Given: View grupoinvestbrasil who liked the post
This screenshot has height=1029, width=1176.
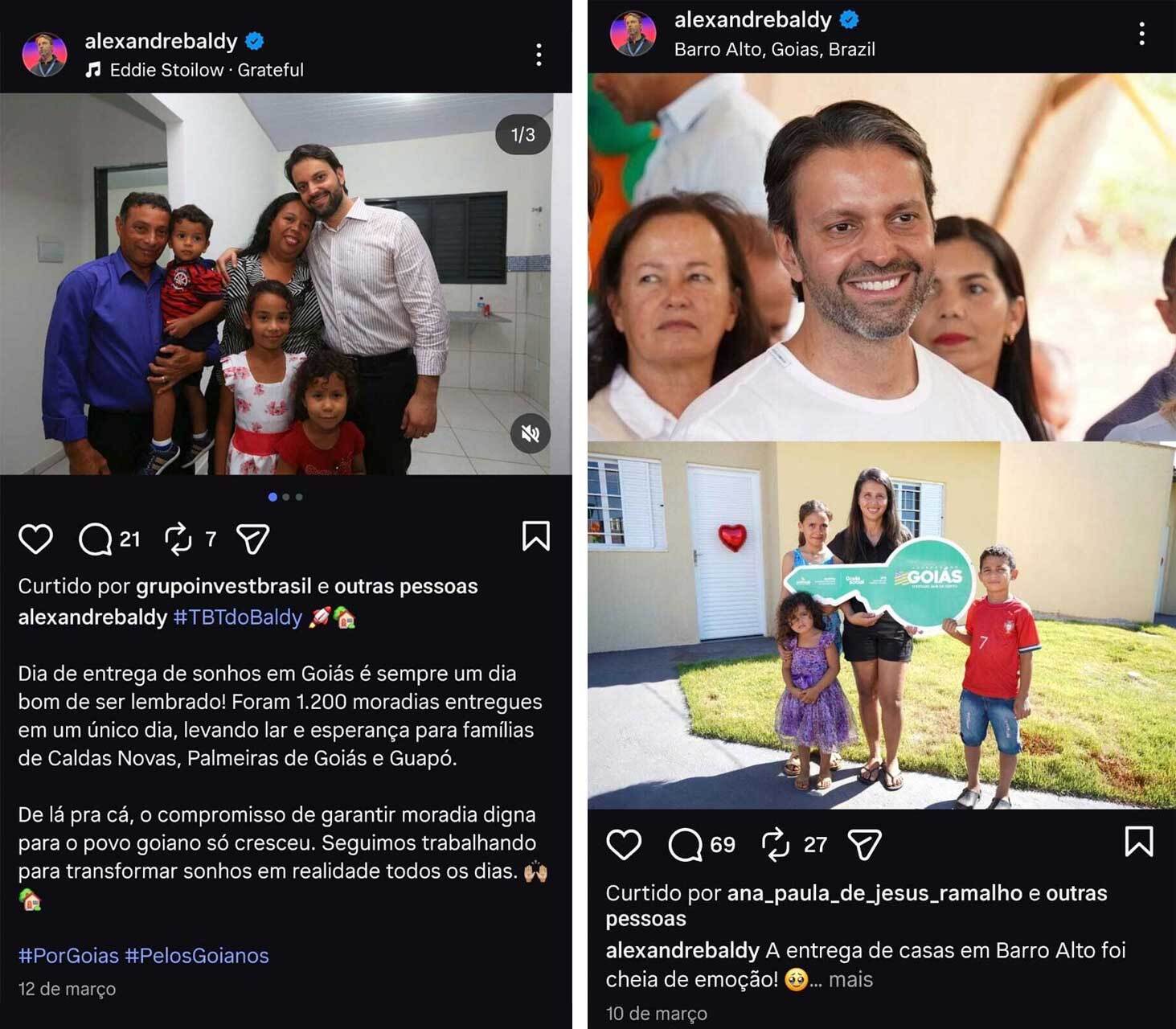Looking at the screenshot, I should 223,587.
